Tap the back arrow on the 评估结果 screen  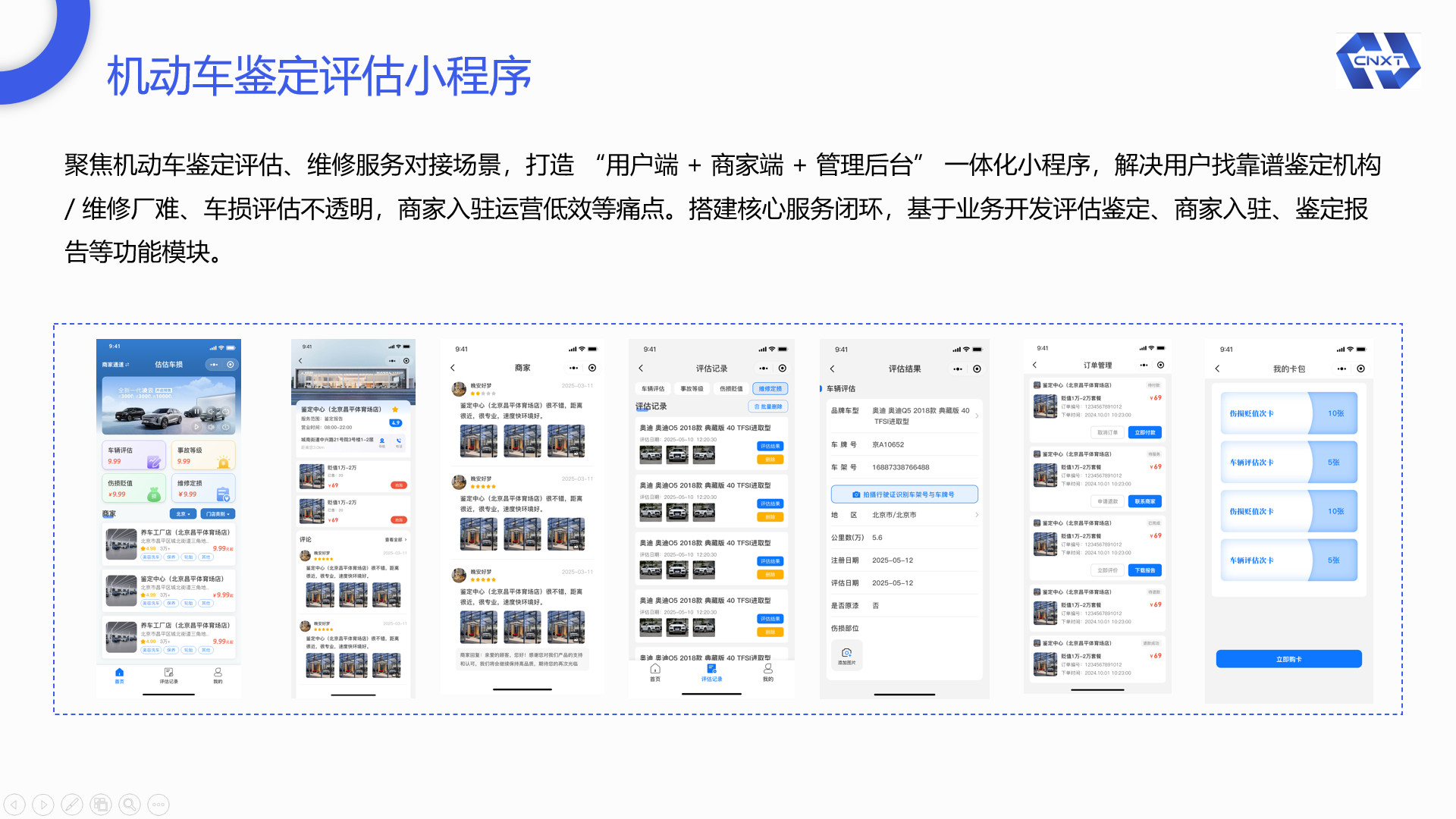coord(832,369)
